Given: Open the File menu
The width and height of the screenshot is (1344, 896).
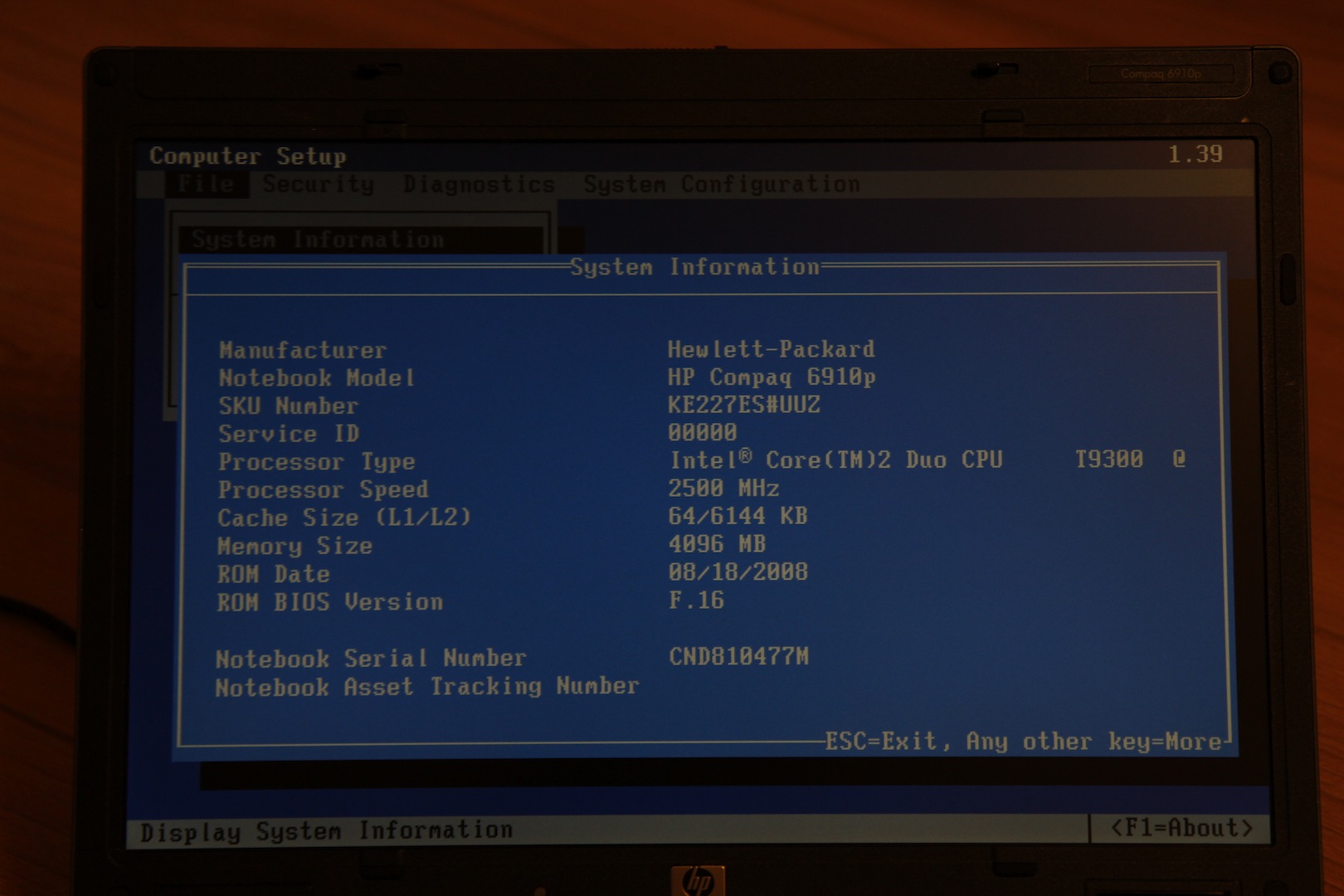Looking at the screenshot, I should (x=206, y=183).
